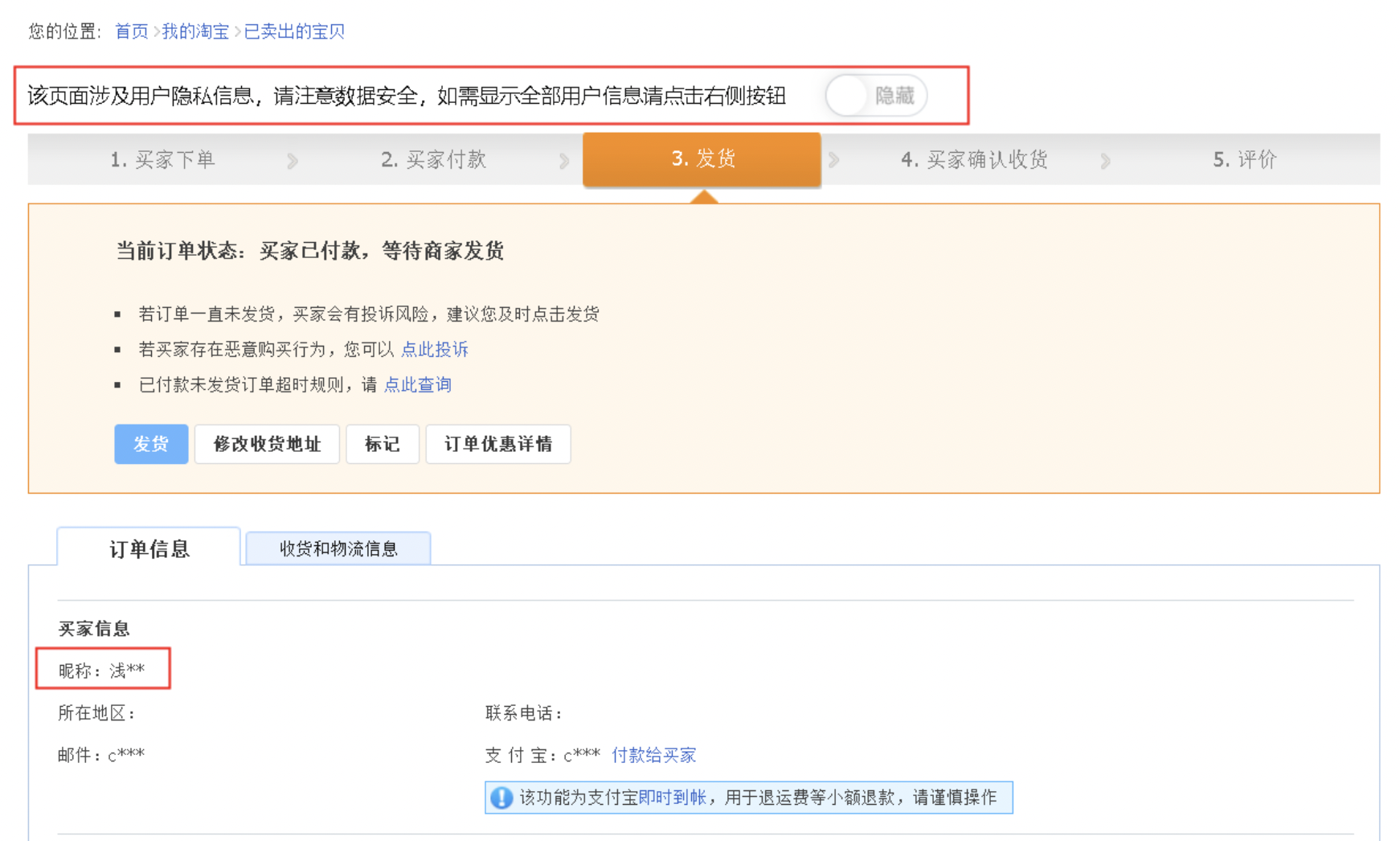Click step 4 买家确认收货
Screen dimensions: 1400x841
(973, 159)
